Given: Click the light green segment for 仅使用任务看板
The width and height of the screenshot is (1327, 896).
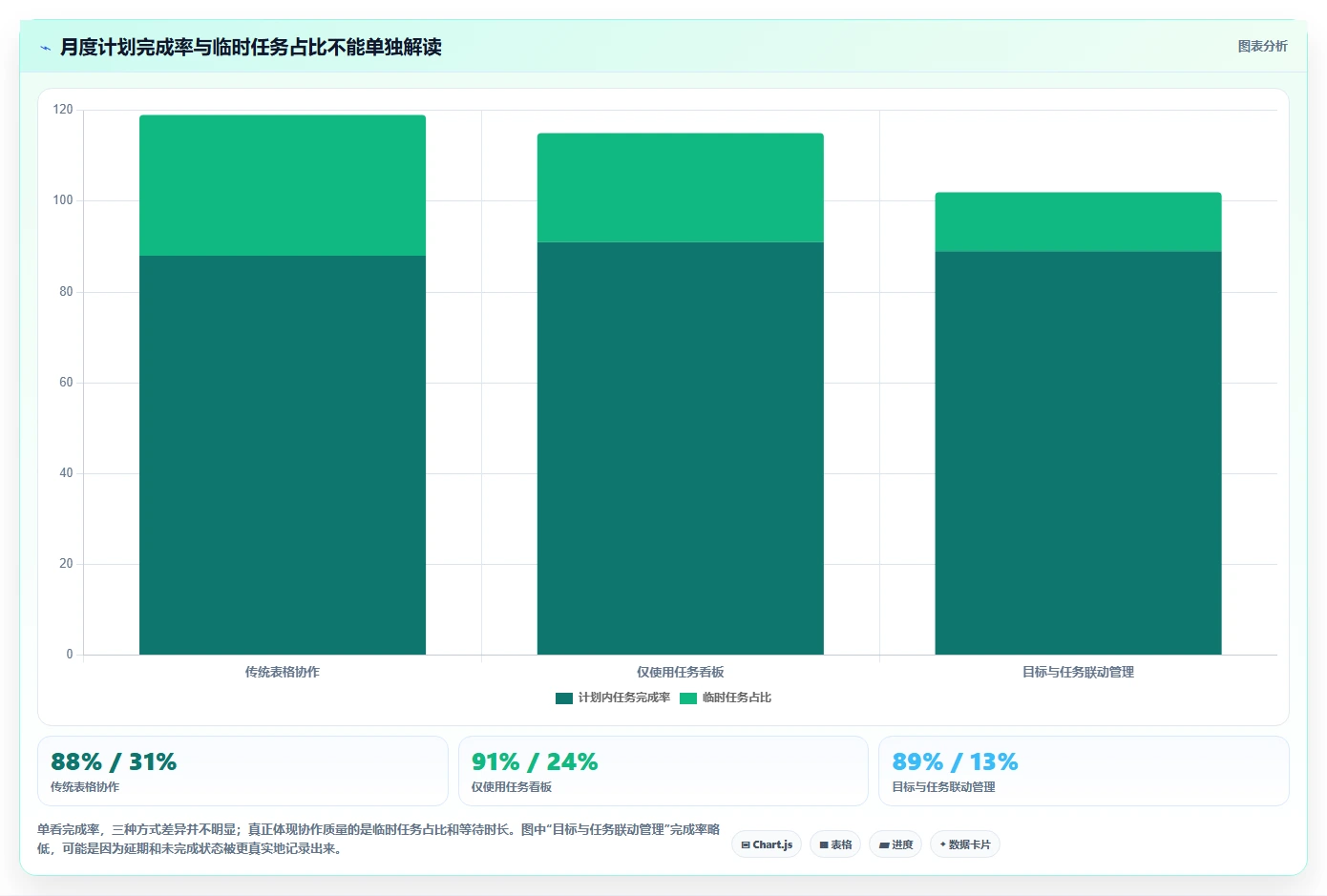Looking at the screenshot, I should 681,188.
